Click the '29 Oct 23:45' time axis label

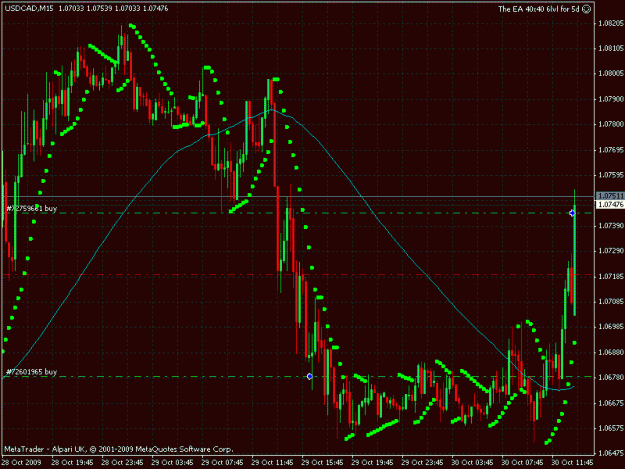[422, 462]
